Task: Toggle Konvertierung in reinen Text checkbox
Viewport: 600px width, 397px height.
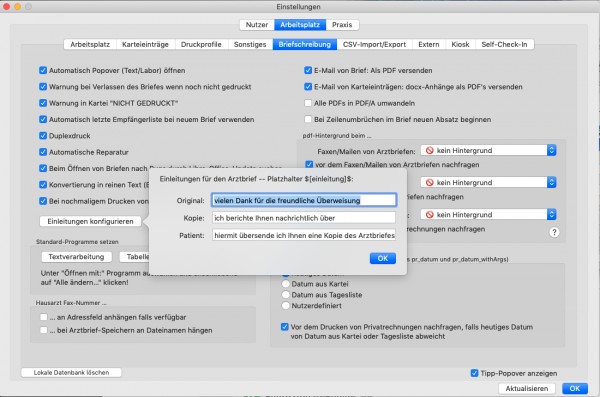Action: (43, 185)
